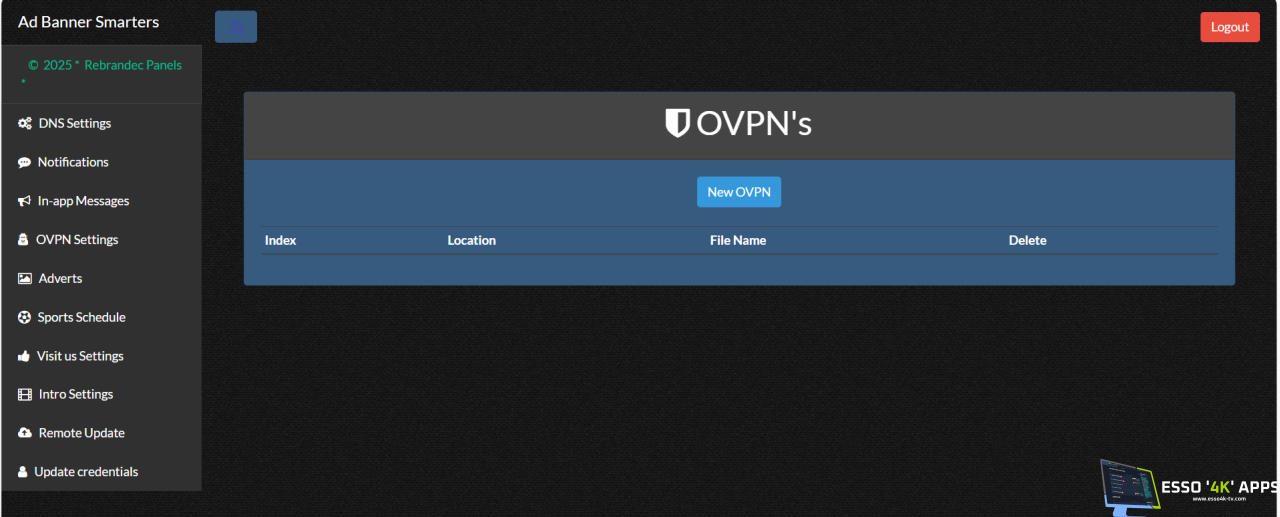1280x517 pixels.
Task: Click the film strip icon for Intro Settings
Action: tap(25, 395)
